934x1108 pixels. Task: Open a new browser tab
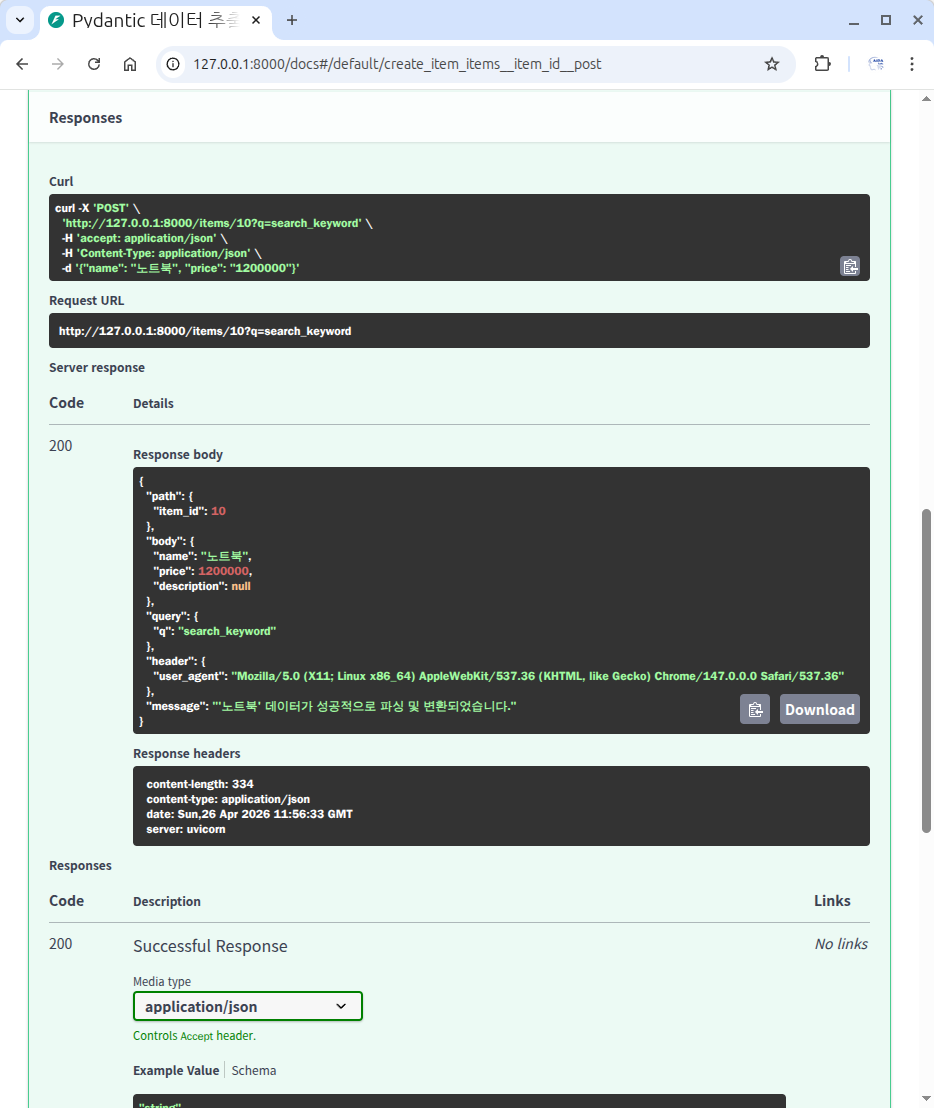pos(292,20)
